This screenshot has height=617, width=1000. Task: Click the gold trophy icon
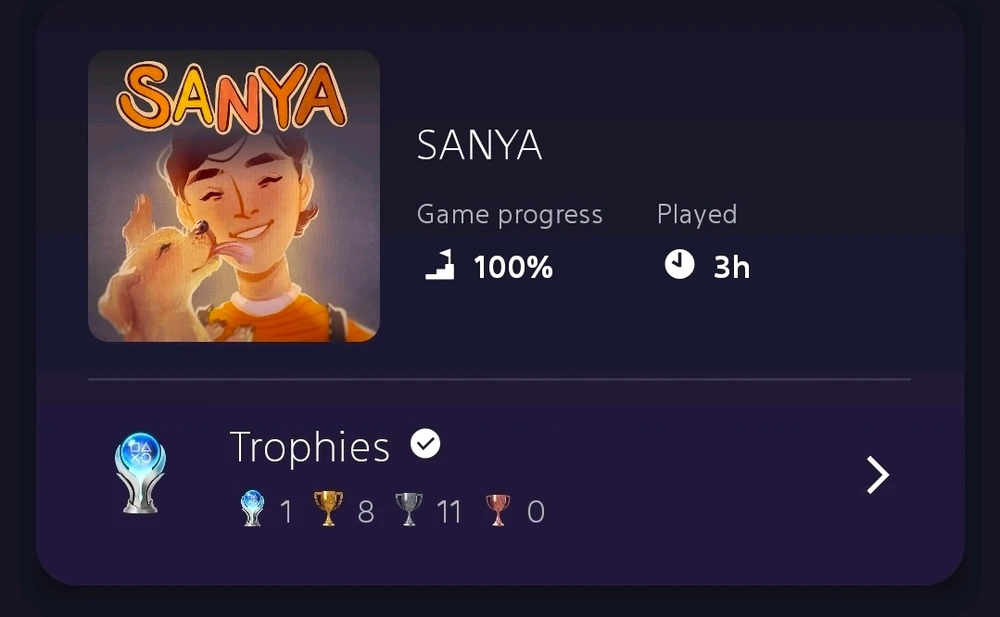[x=328, y=509]
